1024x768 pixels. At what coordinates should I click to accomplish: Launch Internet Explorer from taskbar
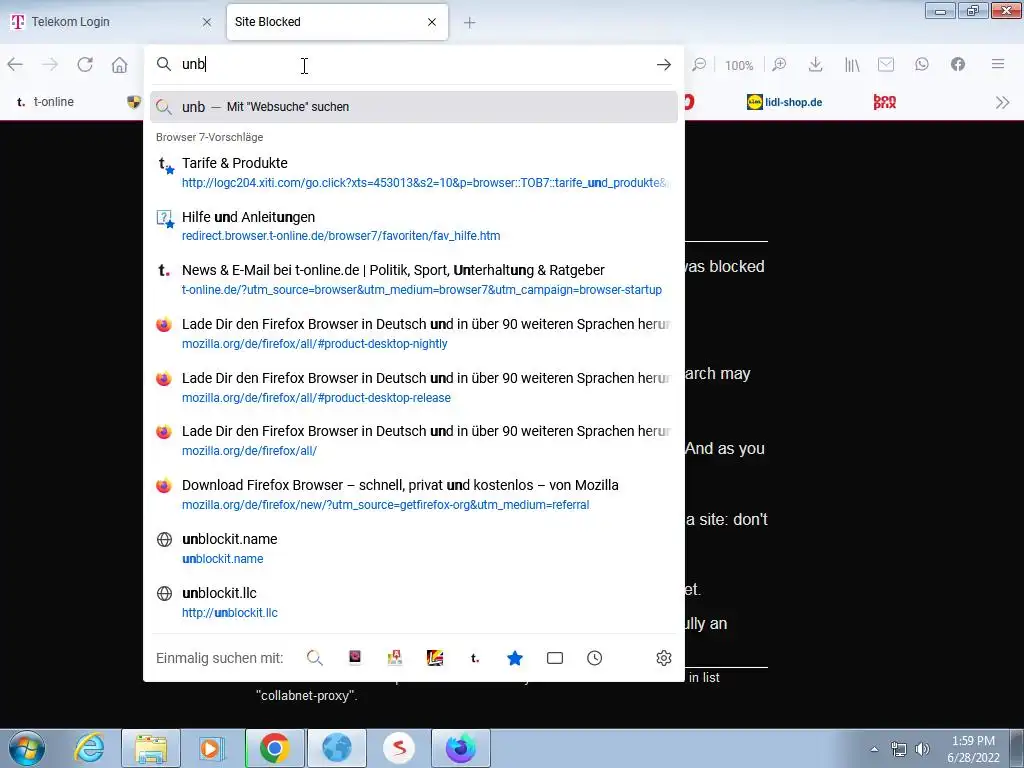89,748
